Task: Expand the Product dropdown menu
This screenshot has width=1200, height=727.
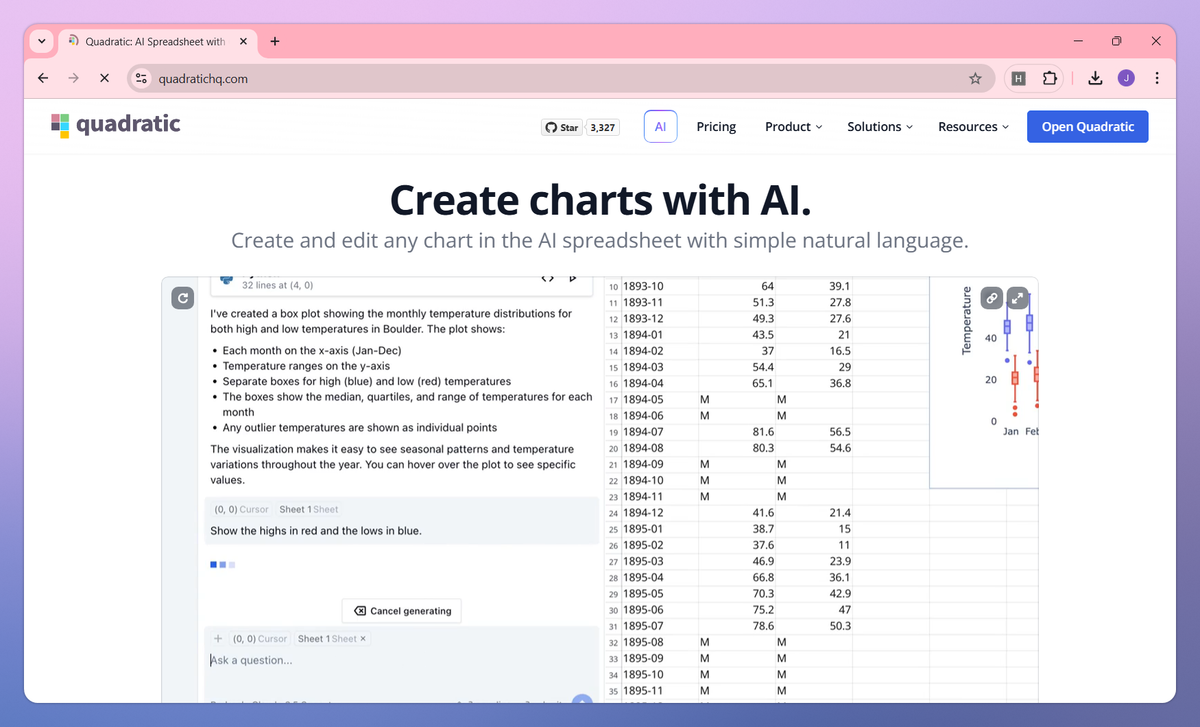Action: pyautogui.click(x=793, y=127)
